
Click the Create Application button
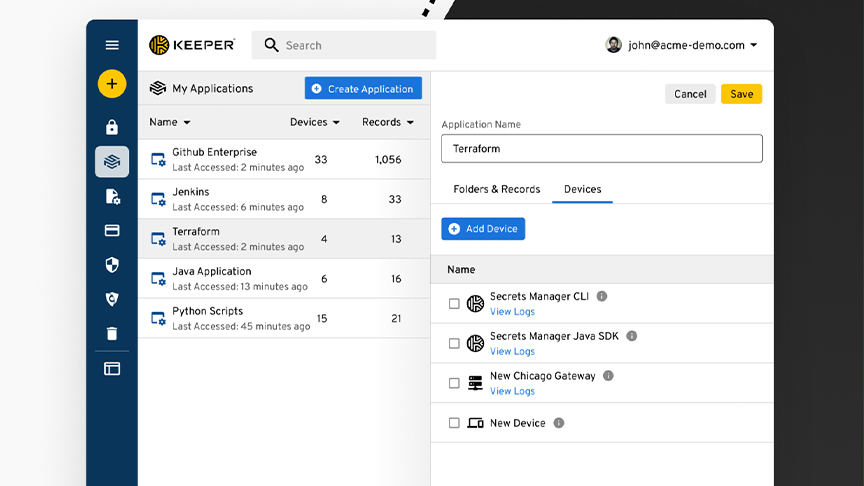tap(363, 88)
